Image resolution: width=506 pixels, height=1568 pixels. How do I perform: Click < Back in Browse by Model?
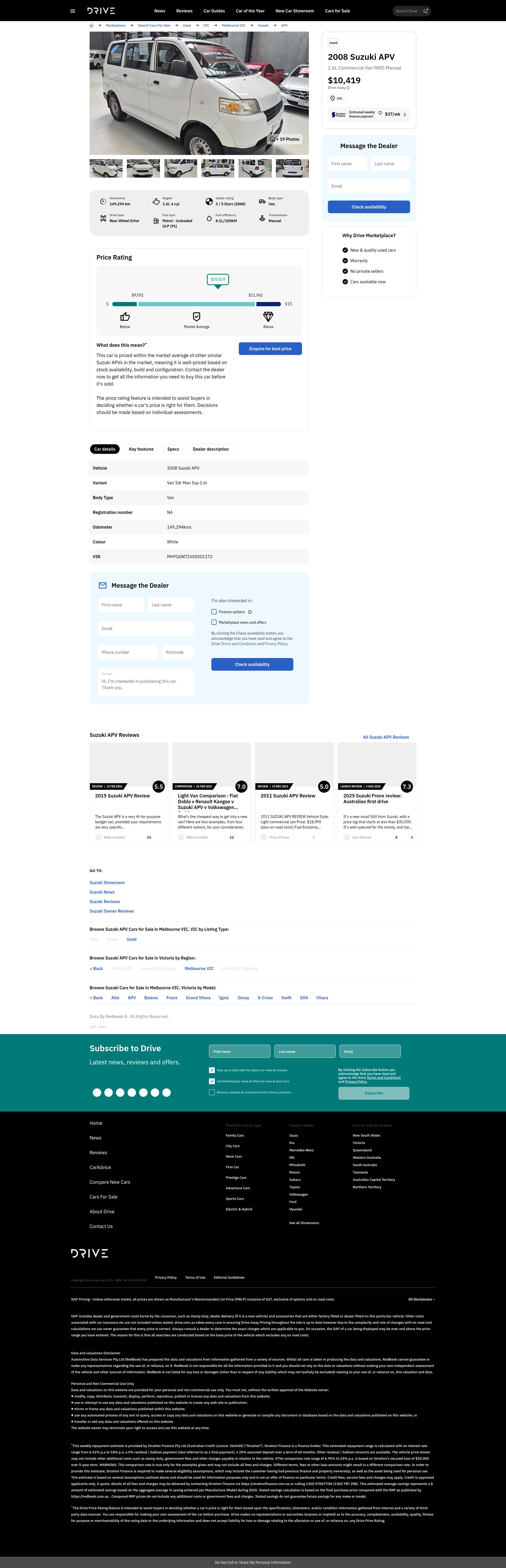(x=96, y=998)
